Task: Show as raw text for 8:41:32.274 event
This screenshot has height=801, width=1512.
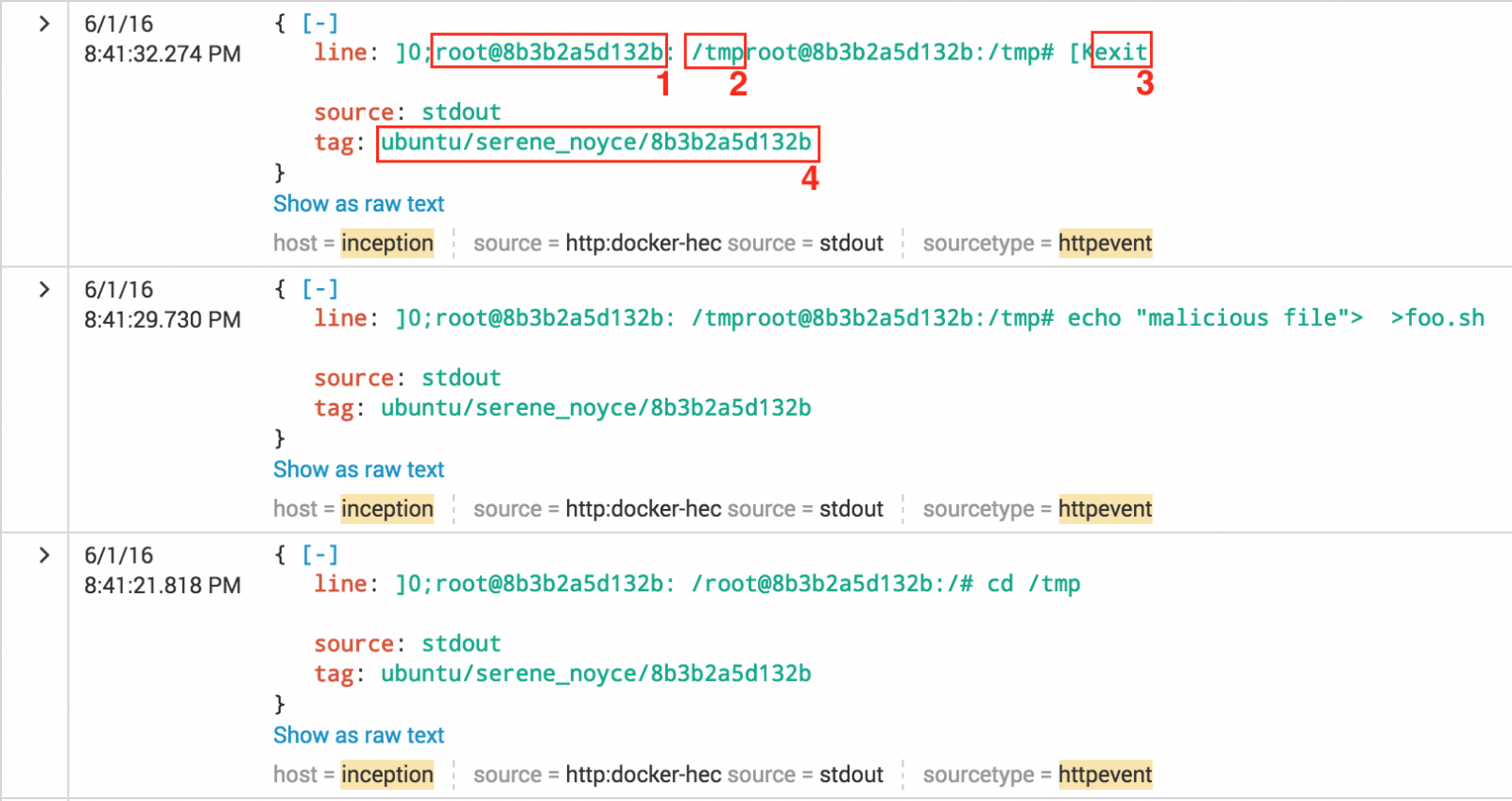Action: 359,204
